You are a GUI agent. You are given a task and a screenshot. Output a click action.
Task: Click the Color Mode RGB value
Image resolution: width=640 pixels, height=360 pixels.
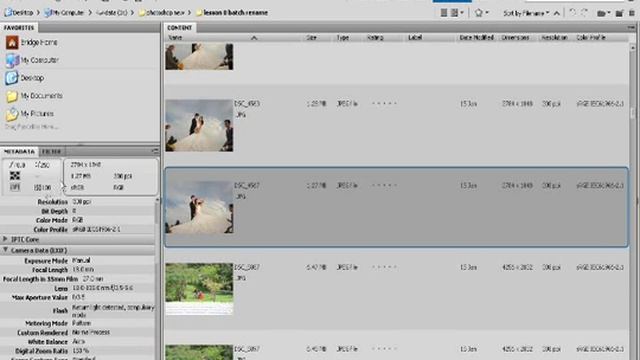(x=78, y=220)
